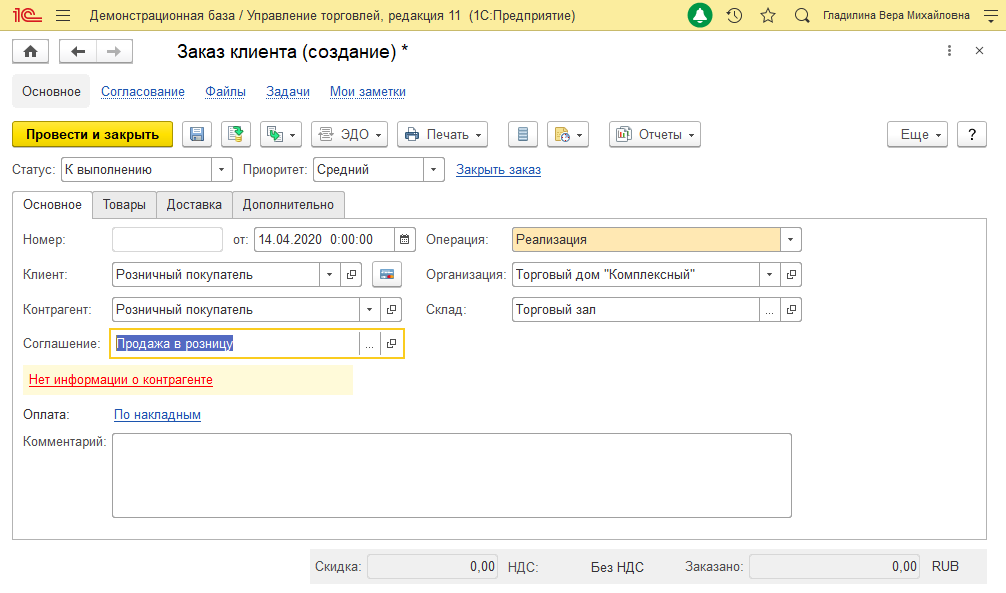The width and height of the screenshot is (1006, 593).
Task: Open service menu icon beside user name
Action: coord(991,16)
